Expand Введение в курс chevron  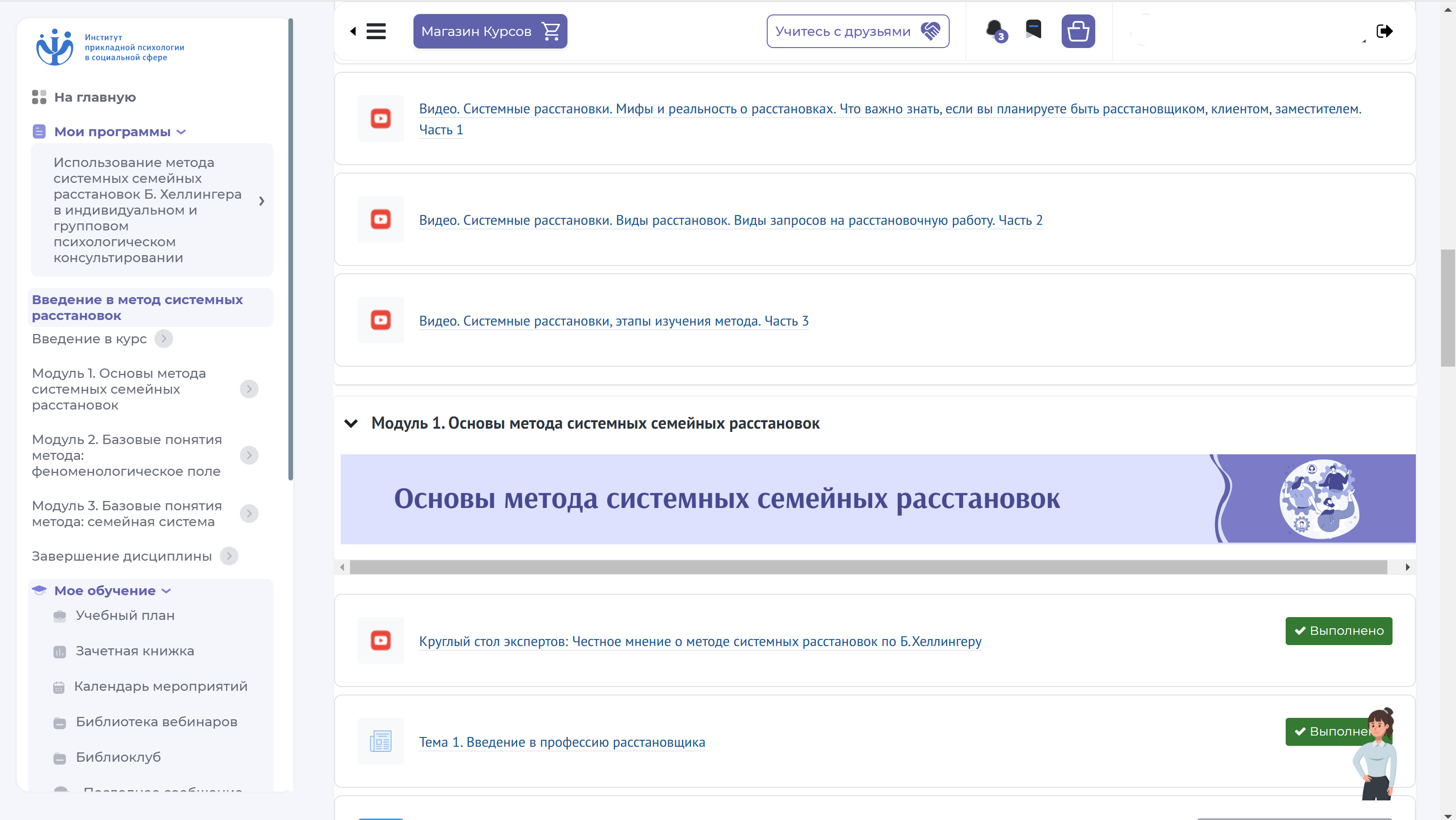pos(164,339)
